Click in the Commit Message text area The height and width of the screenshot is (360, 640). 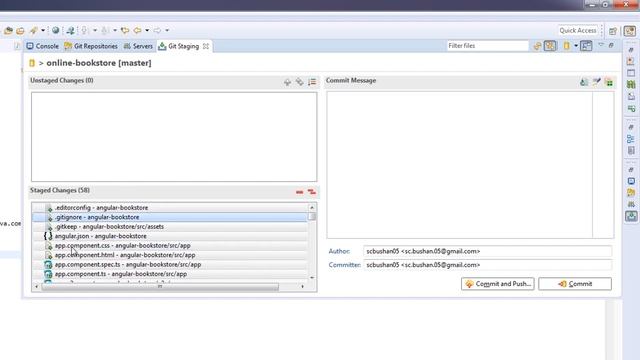tap(460, 164)
